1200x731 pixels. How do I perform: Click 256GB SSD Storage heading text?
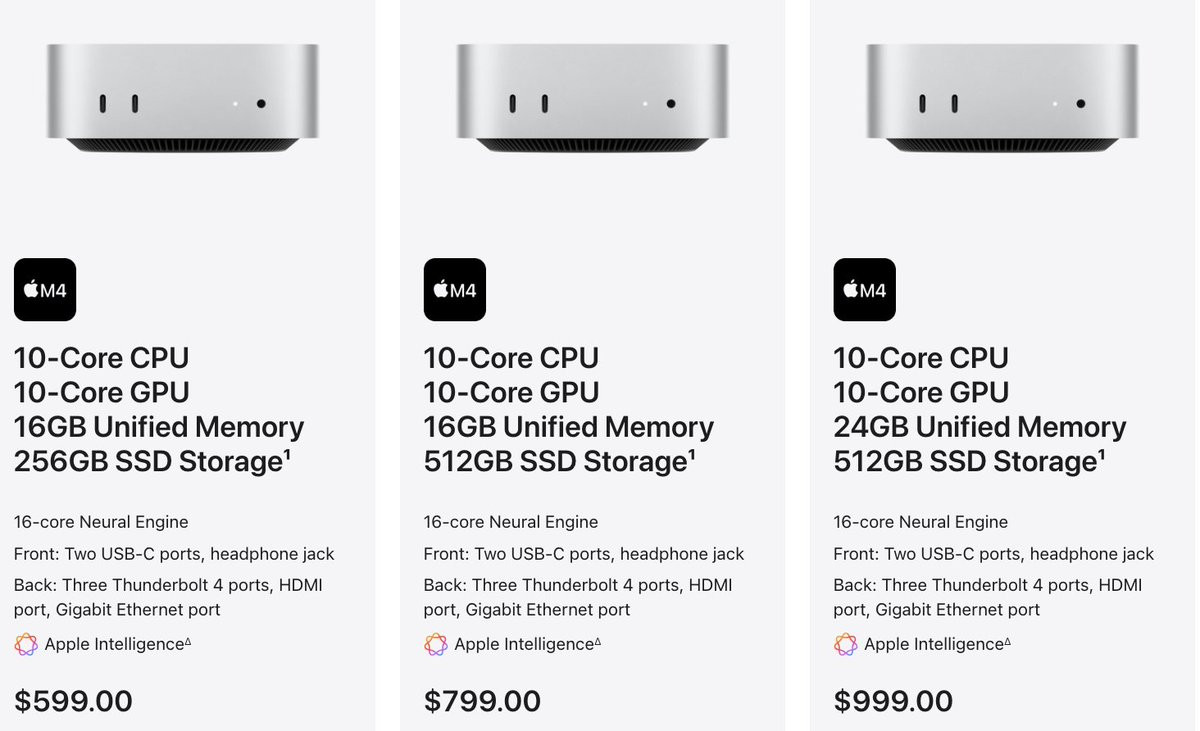coord(148,461)
